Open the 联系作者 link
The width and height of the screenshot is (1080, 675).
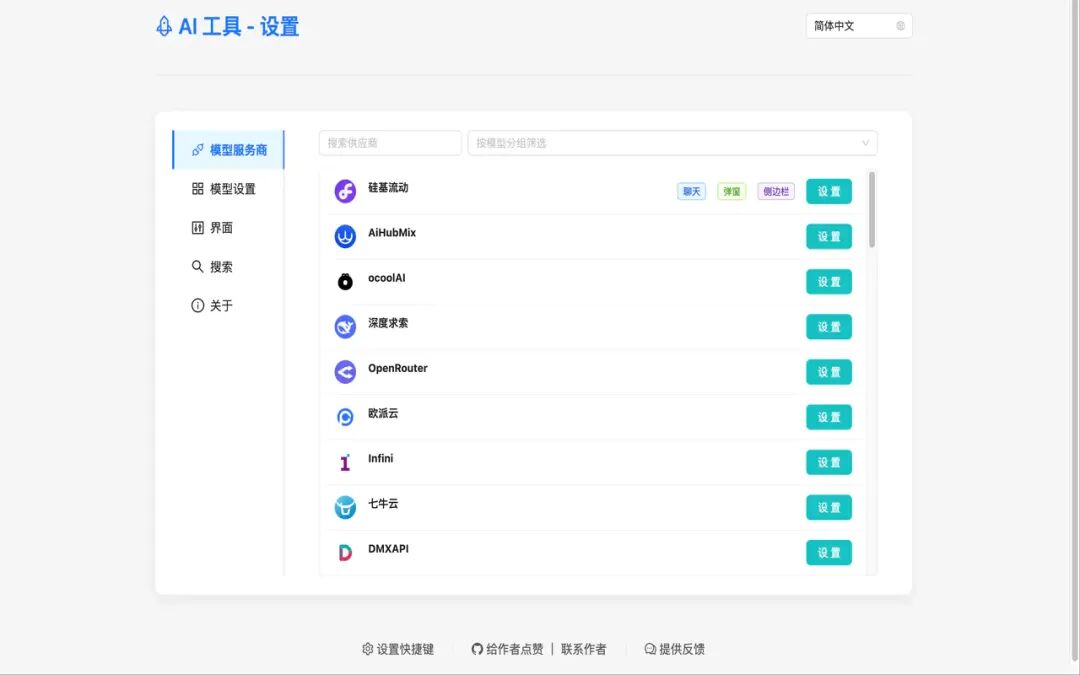(x=583, y=649)
